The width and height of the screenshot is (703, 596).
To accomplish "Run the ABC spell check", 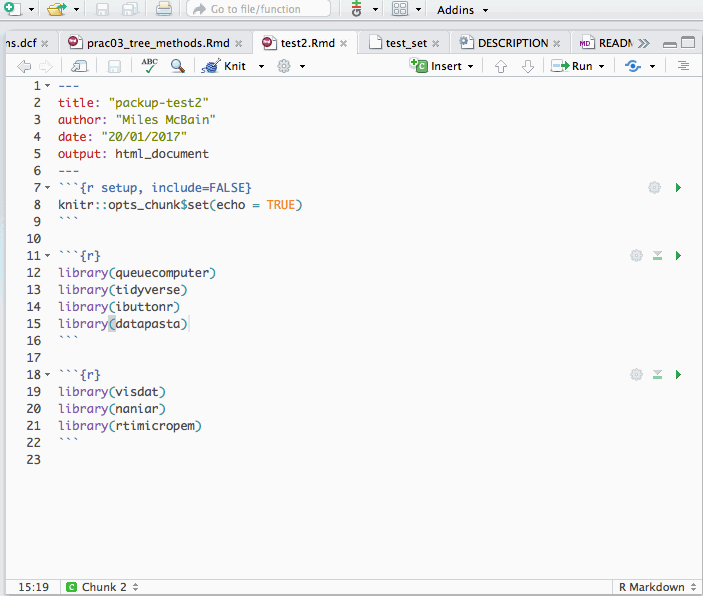I will click(x=149, y=65).
